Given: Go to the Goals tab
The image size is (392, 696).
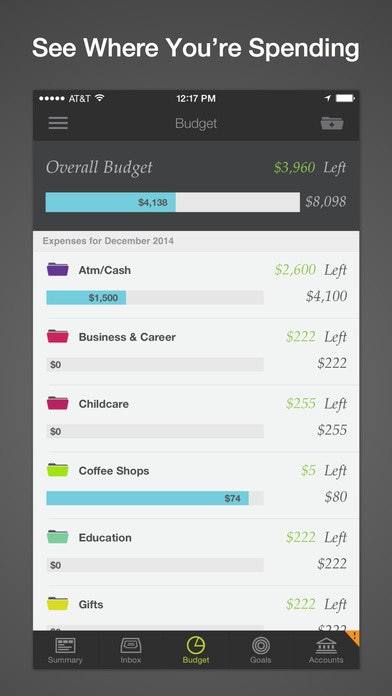Looking at the screenshot, I should (x=261, y=650).
